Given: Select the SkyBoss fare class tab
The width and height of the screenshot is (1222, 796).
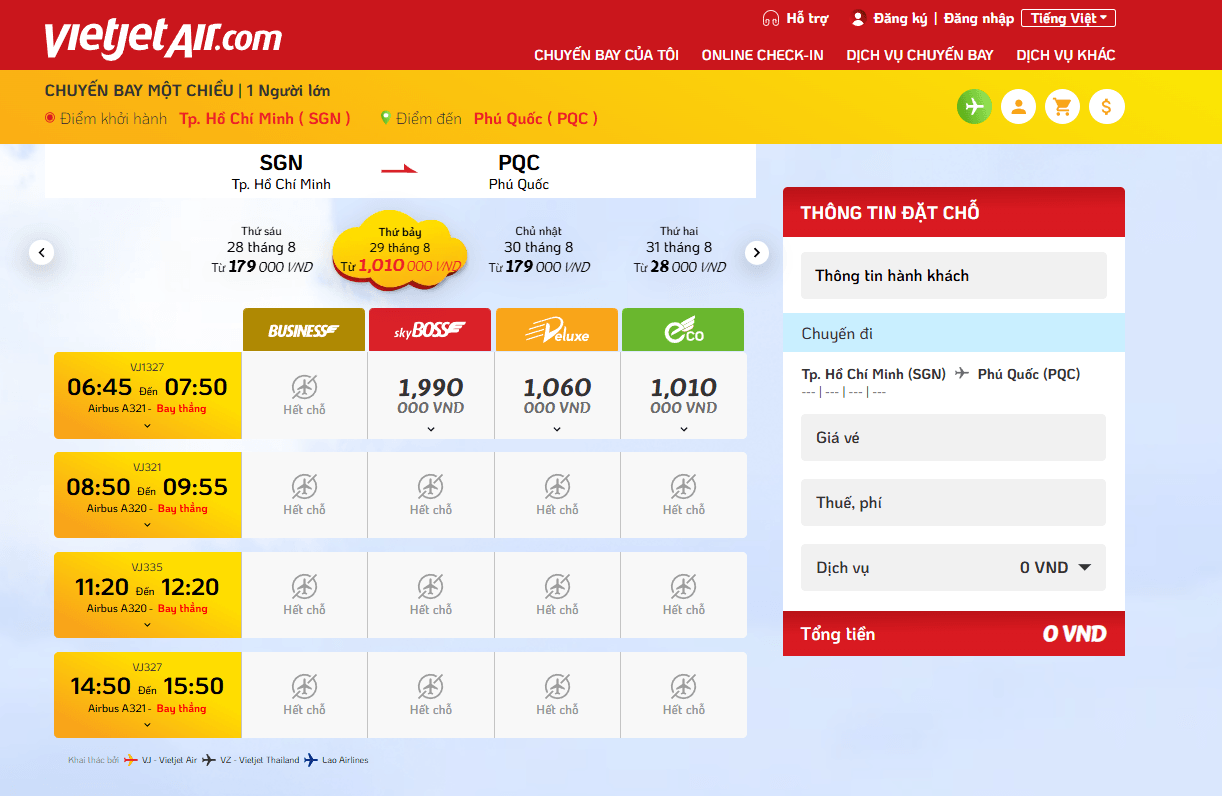Looking at the screenshot, I should coord(430,330).
